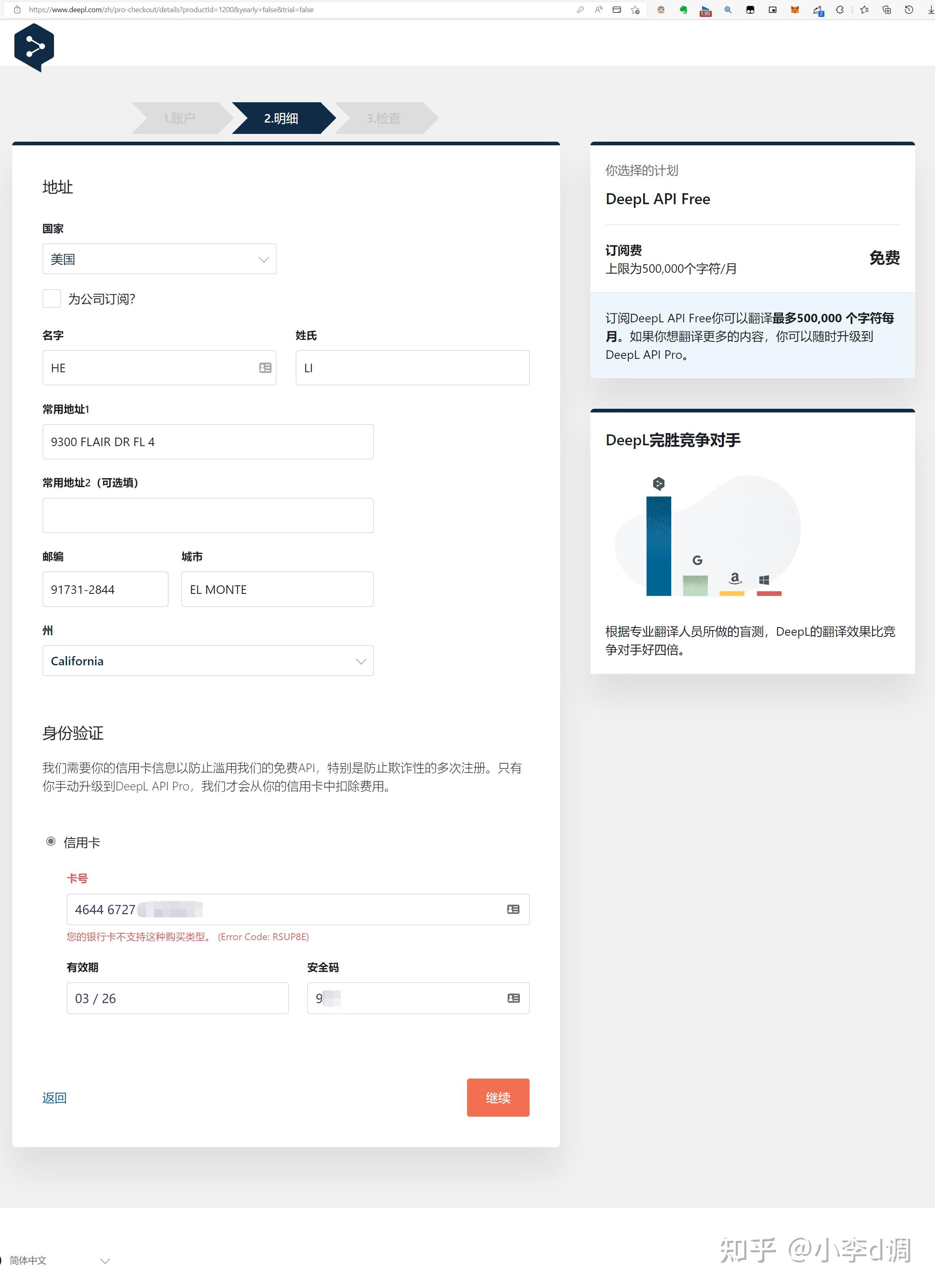Open the browser history clock icon
Viewport: 935px width, 1288px height.
click(x=909, y=10)
